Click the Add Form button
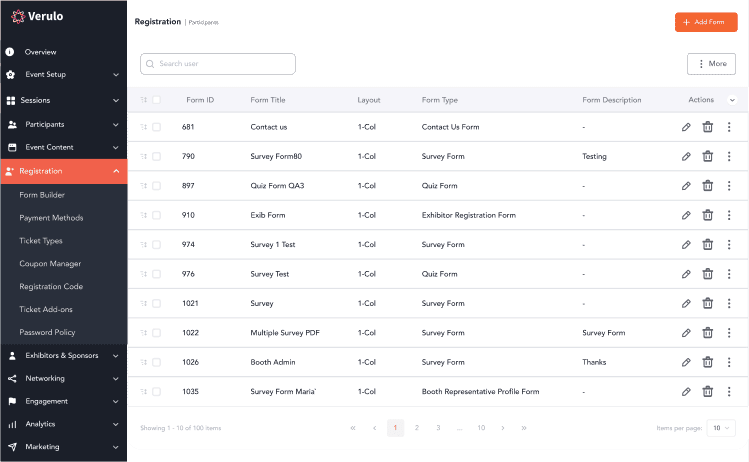Viewport: 749px width, 462px height. click(x=706, y=22)
